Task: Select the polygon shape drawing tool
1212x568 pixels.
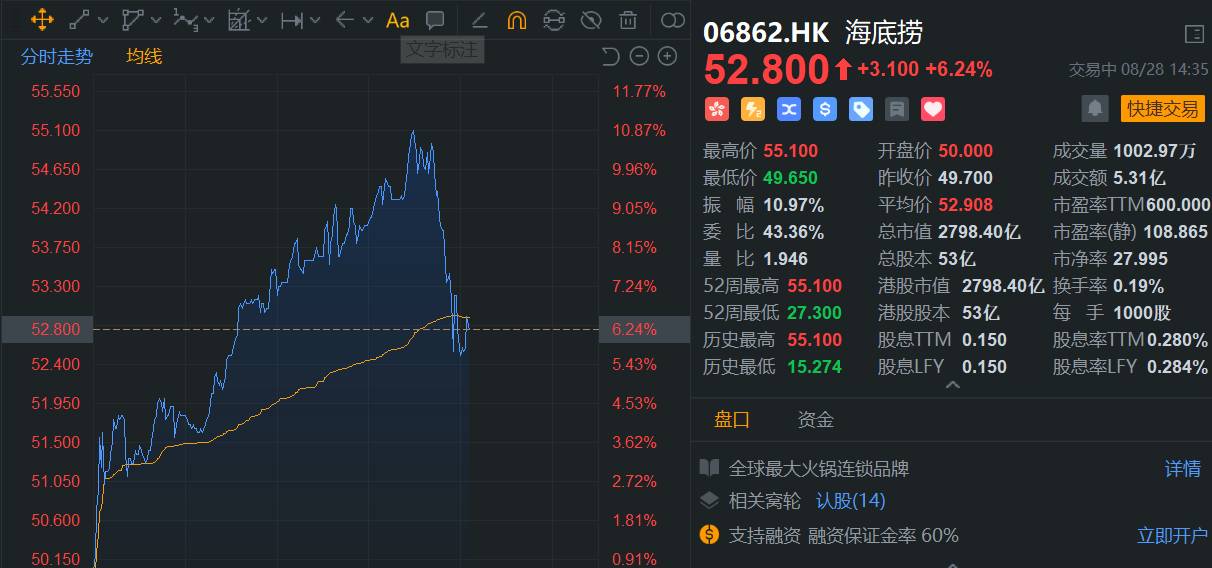Action: pyautogui.click(x=131, y=19)
